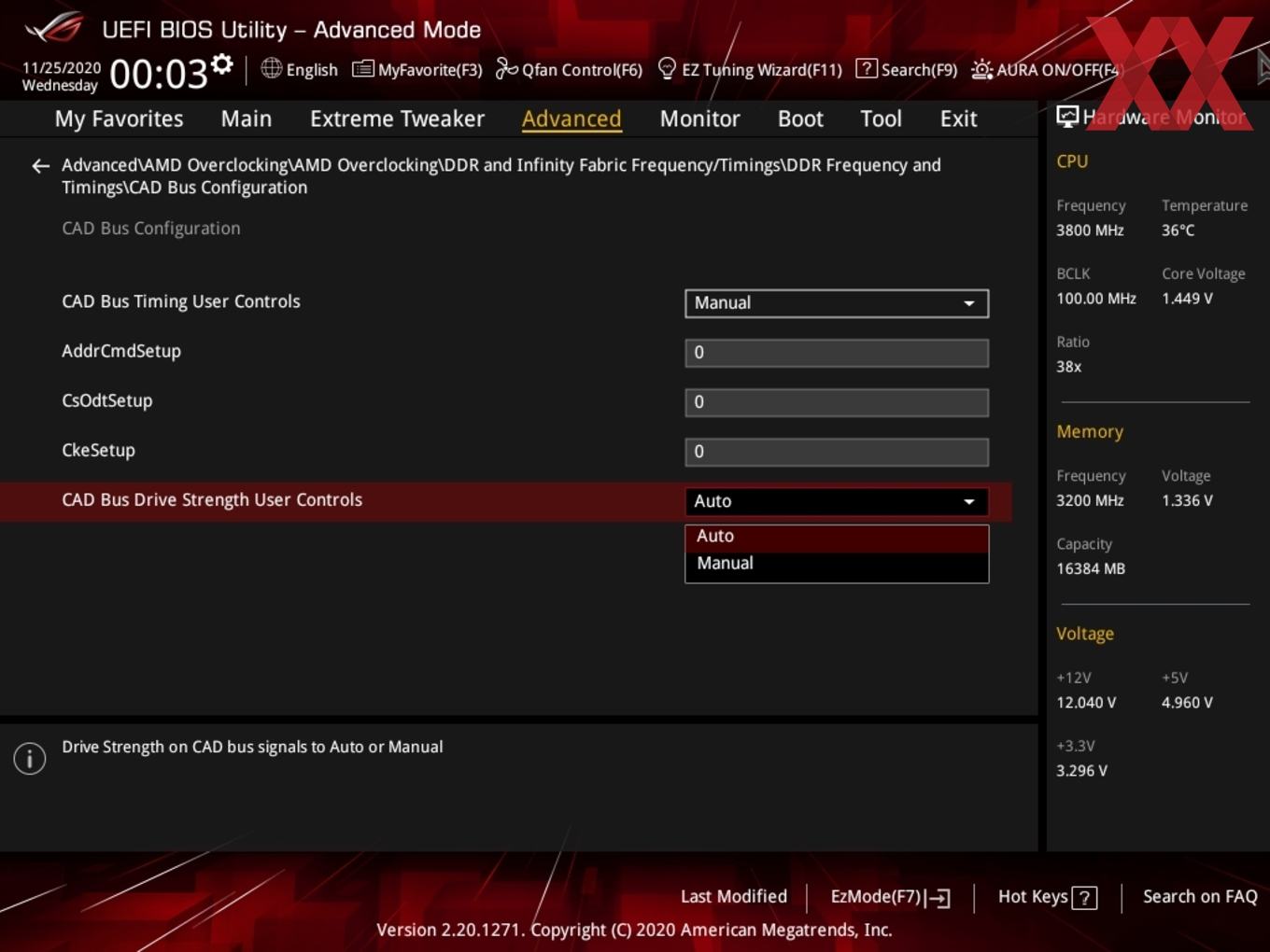
Task: Click the CsOdtSetup label
Action: tap(107, 400)
